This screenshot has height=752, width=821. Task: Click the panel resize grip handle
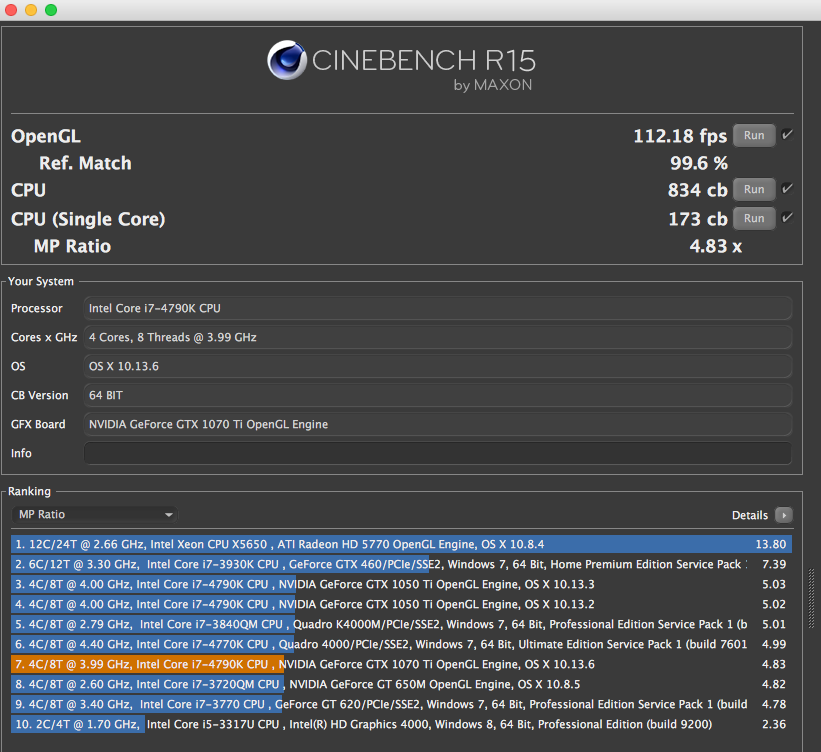click(x=812, y=598)
